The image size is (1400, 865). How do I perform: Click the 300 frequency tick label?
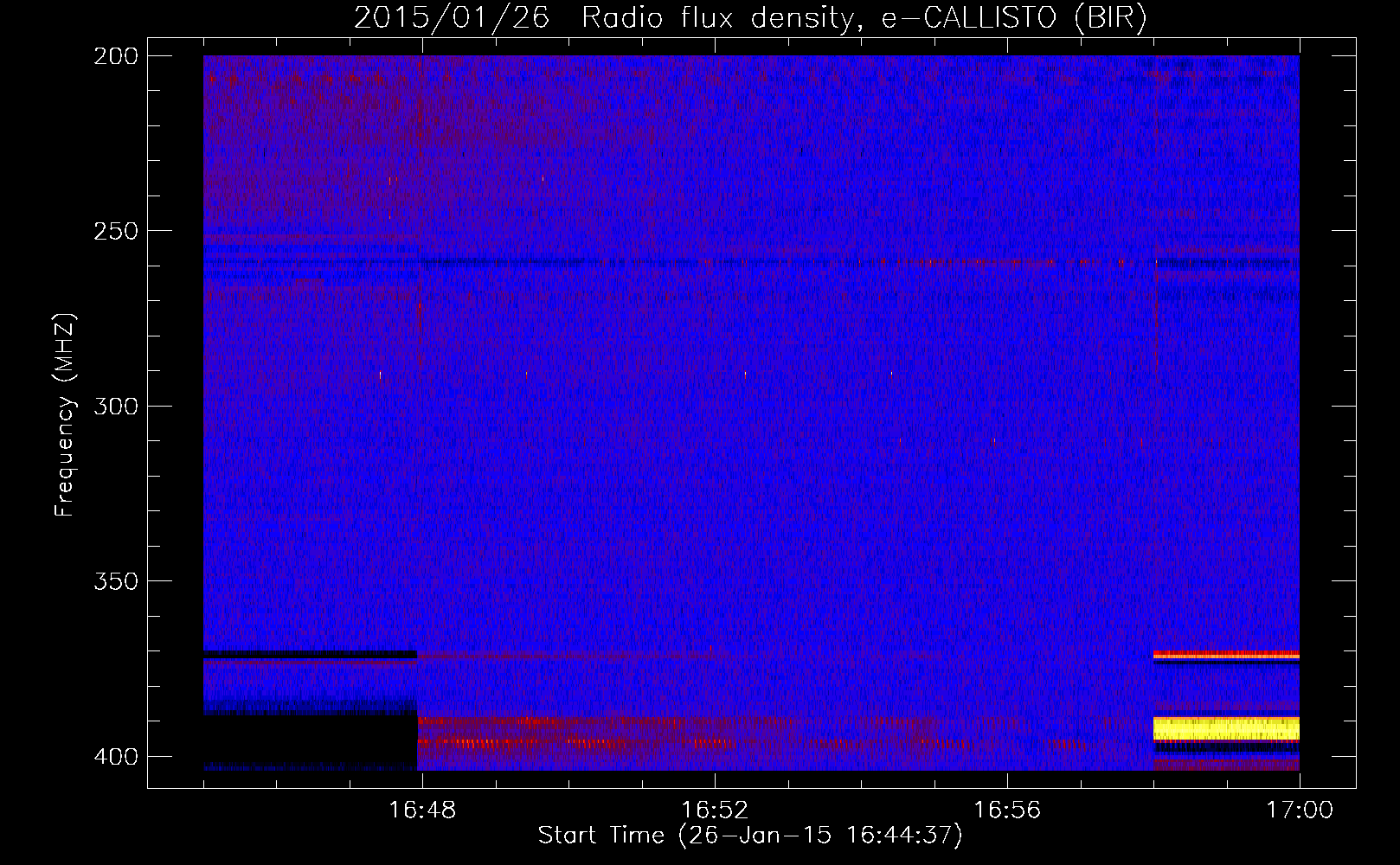tap(116, 406)
